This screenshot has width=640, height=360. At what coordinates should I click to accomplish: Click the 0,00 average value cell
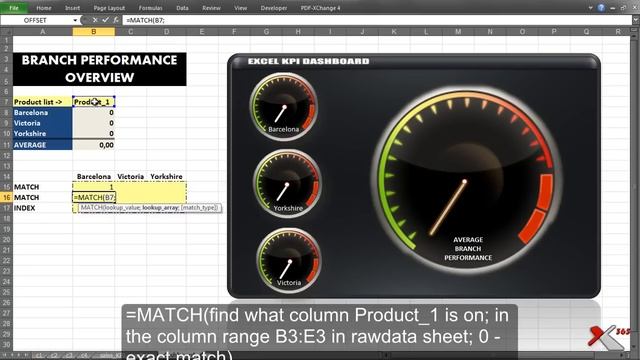click(93, 144)
